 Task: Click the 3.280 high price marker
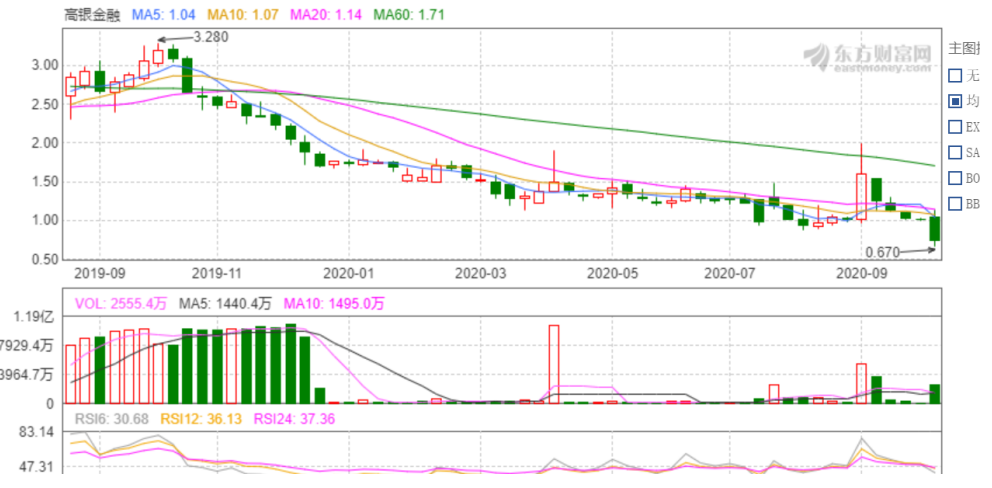point(210,37)
